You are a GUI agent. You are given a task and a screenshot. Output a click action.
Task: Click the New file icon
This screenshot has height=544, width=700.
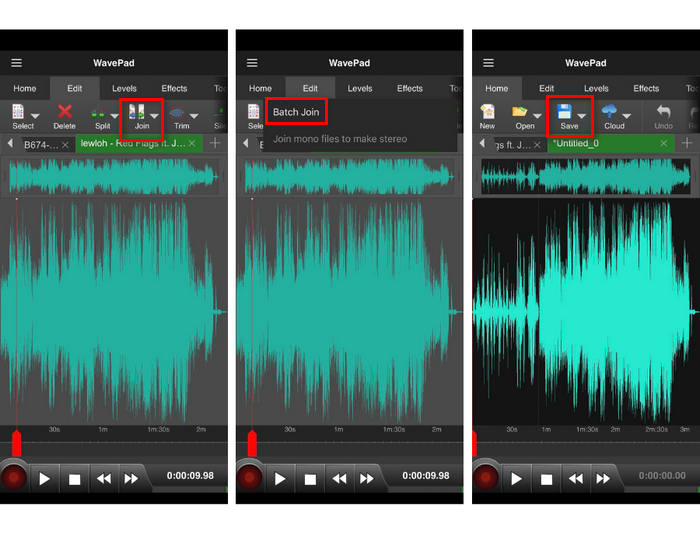[x=487, y=112]
